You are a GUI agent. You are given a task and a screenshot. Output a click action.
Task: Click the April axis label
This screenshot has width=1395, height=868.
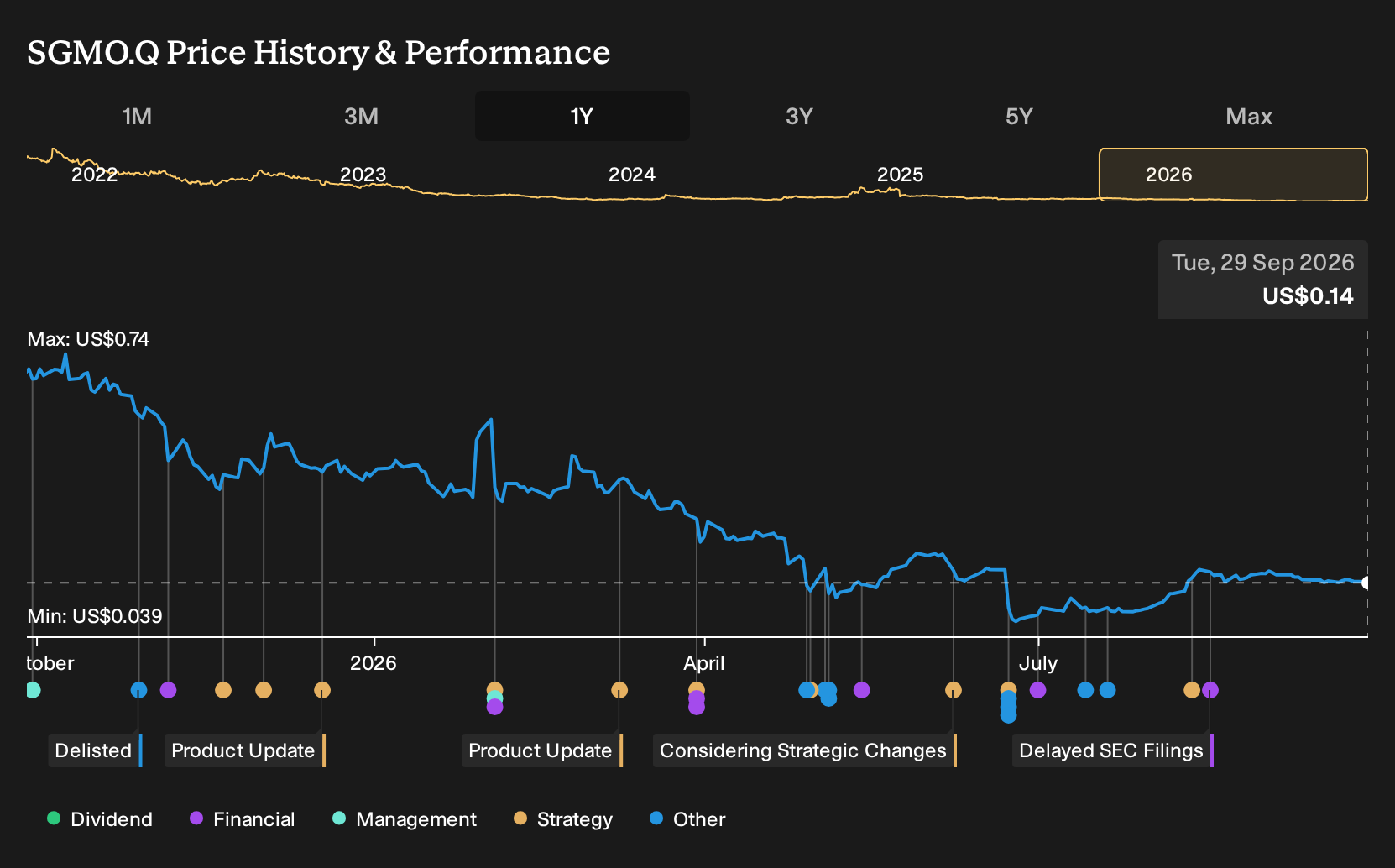pyautogui.click(x=703, y=663)
